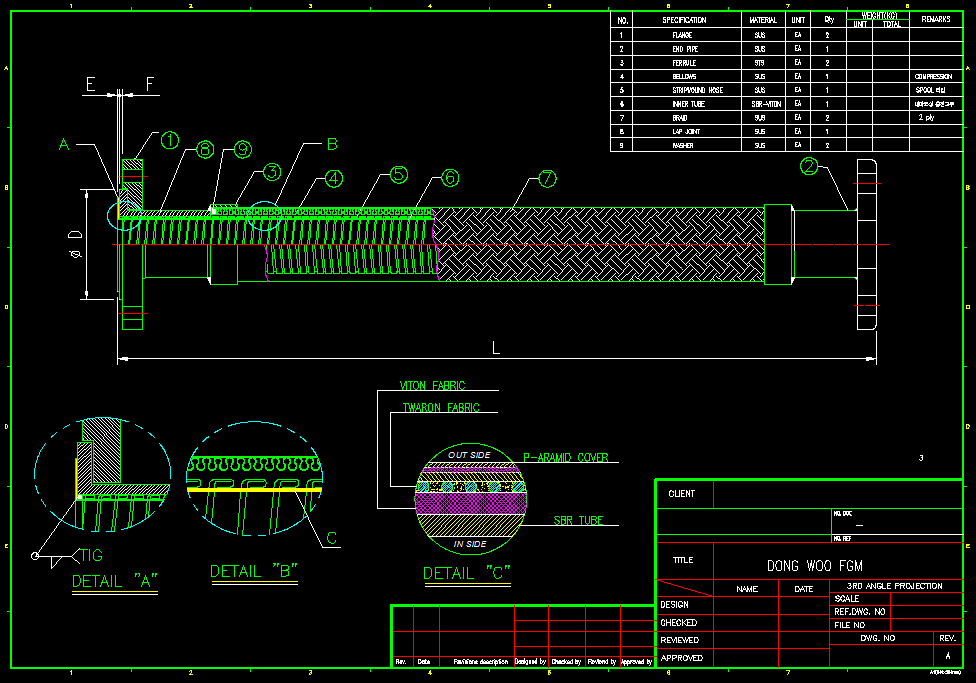The image size is (976, 683).
Task: Click the TIG weld symbol text
Action: coord(92,555)
